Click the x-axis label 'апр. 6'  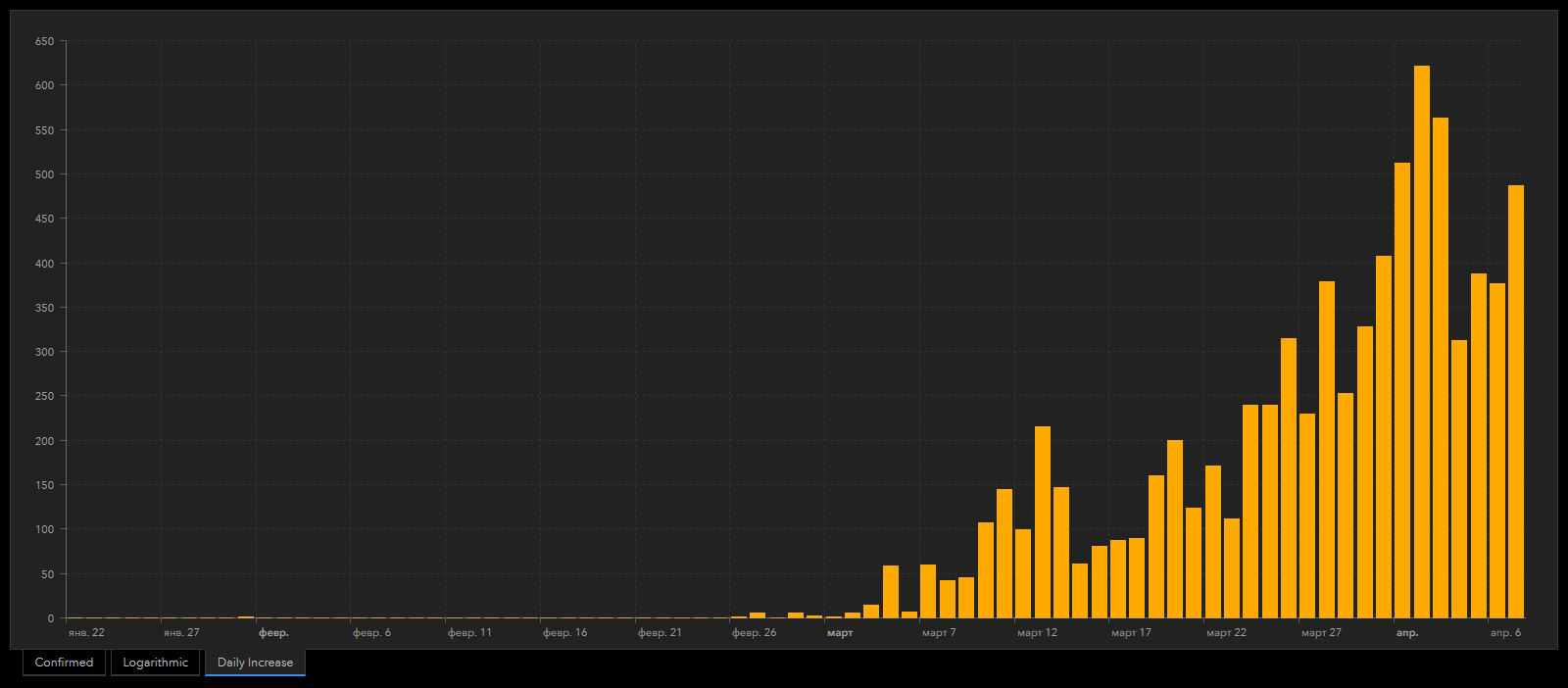[1505, 633]
